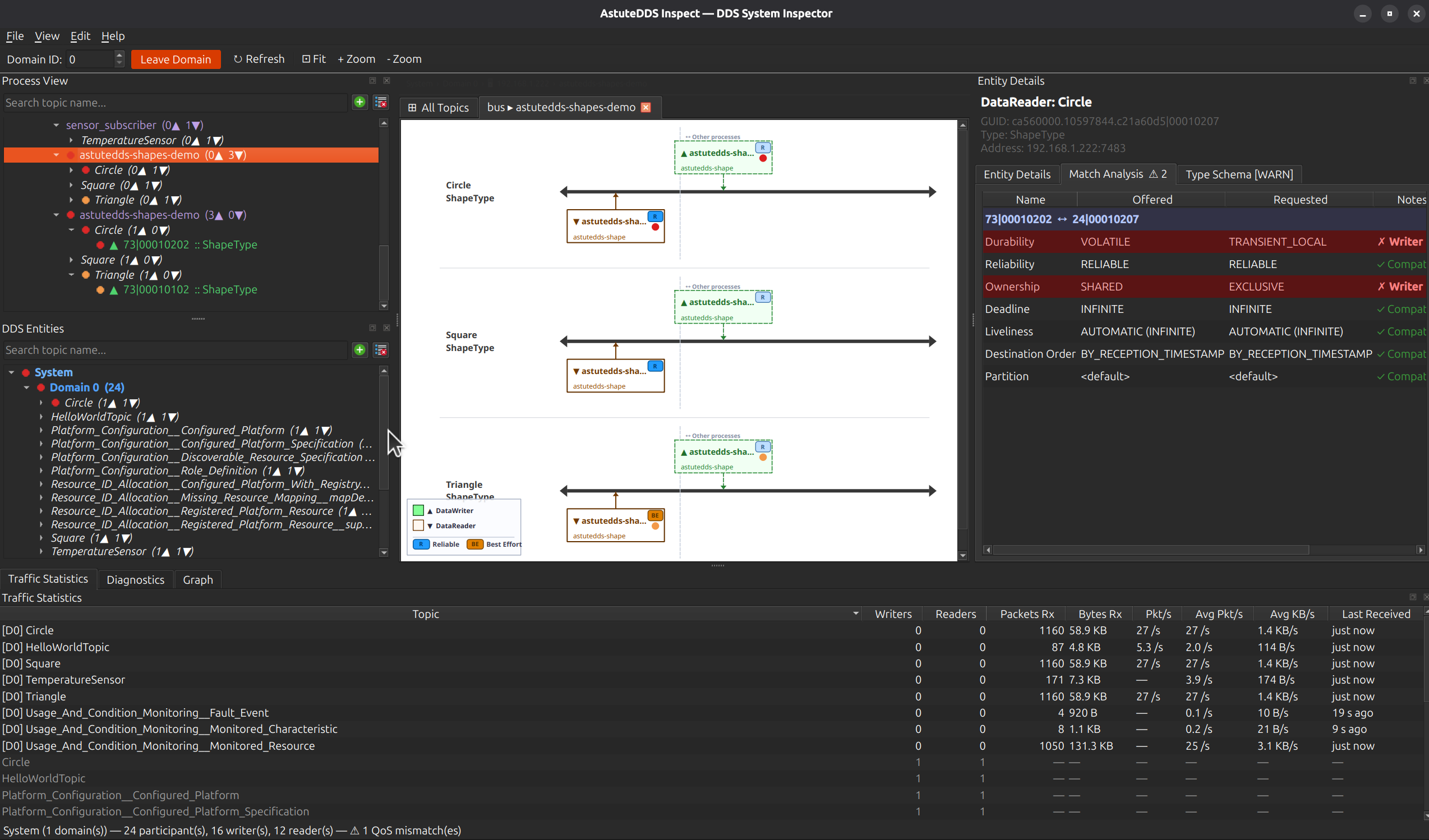Select Triangle DataReader node with BE badge
1429x840 pixels.
[615, 525]
